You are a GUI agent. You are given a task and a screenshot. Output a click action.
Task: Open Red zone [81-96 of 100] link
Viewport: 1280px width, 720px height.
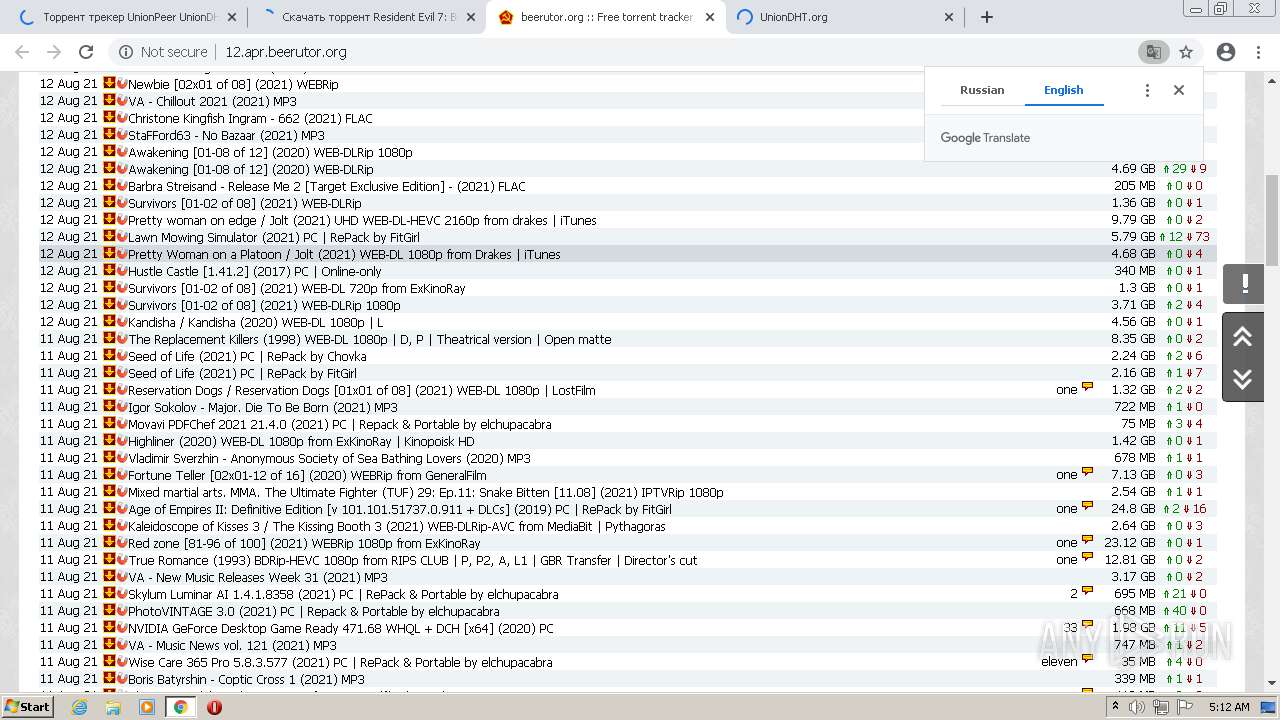304,543
